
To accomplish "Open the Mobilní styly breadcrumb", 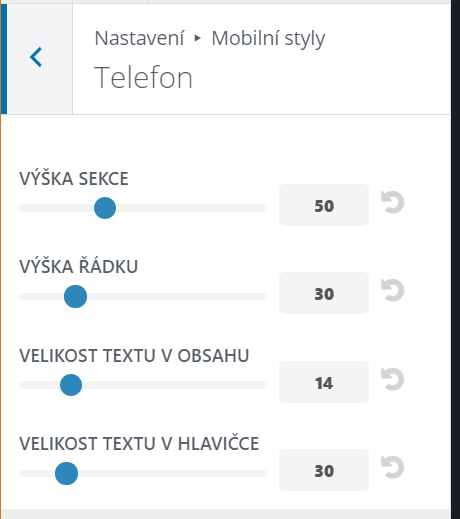I will click(x=268, y=39).
